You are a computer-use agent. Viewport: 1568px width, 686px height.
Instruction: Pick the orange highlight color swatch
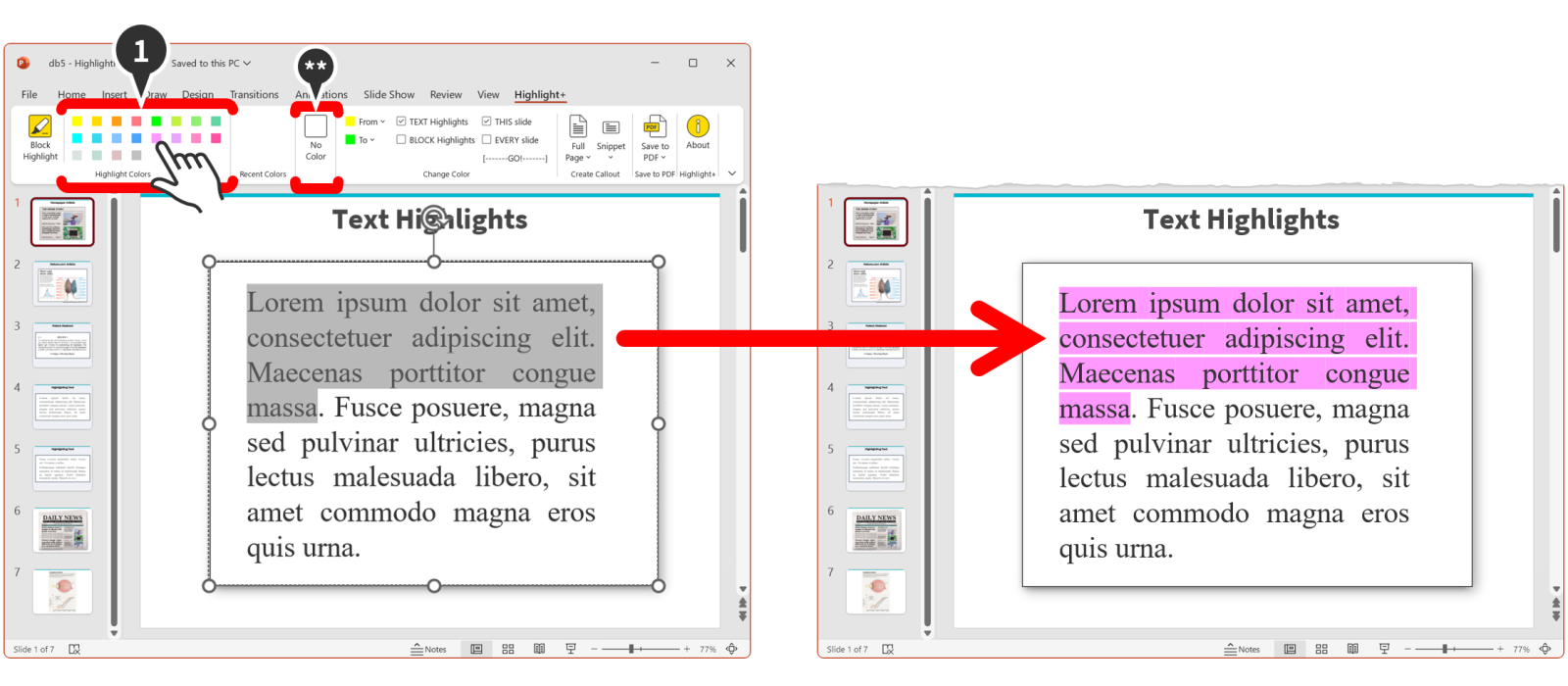[117, 122]
